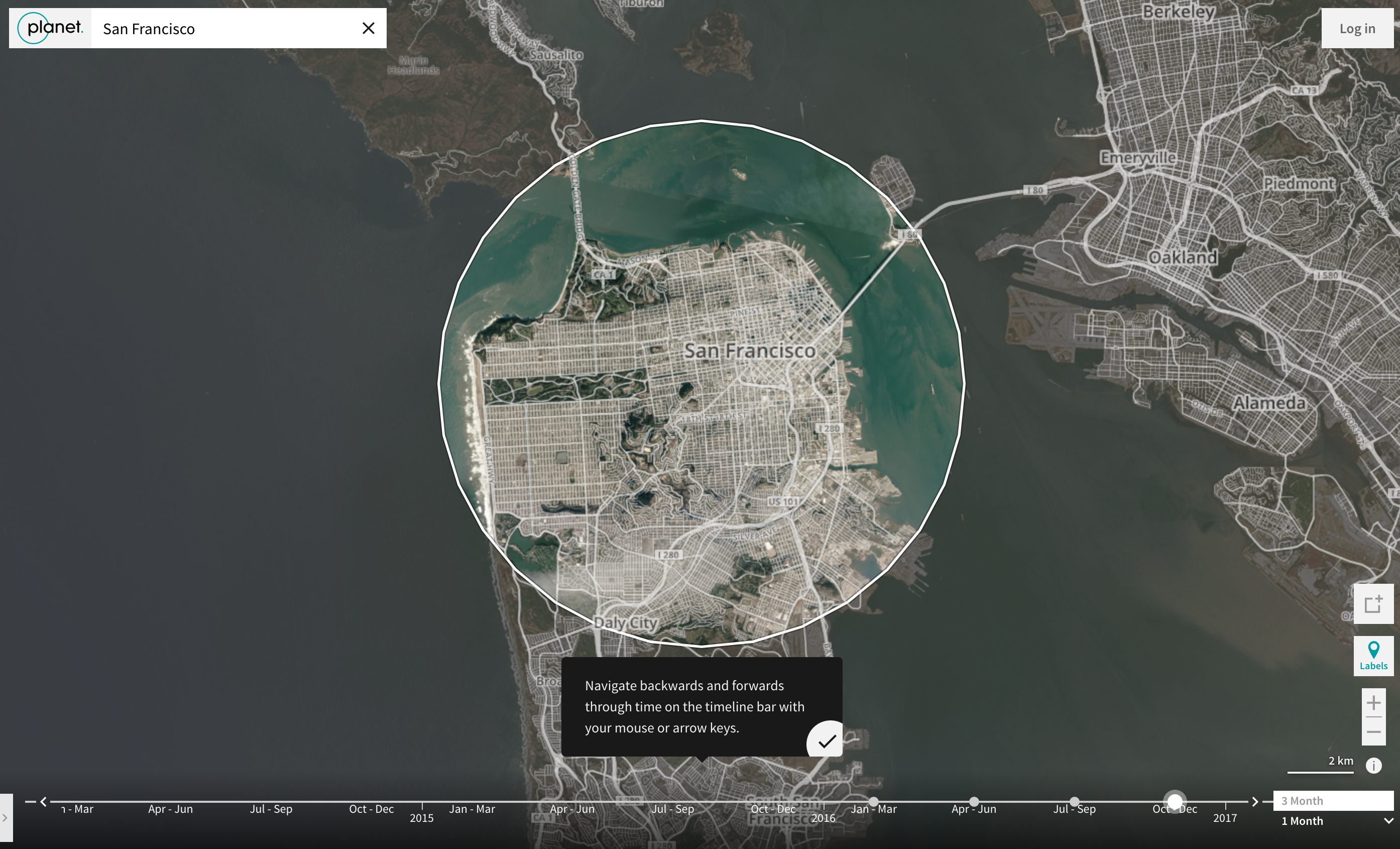The width and height of the screenshot is (1400, 849).
Task: Select the Jan - Mar 2016 timeline point
Action: [873, 802]
